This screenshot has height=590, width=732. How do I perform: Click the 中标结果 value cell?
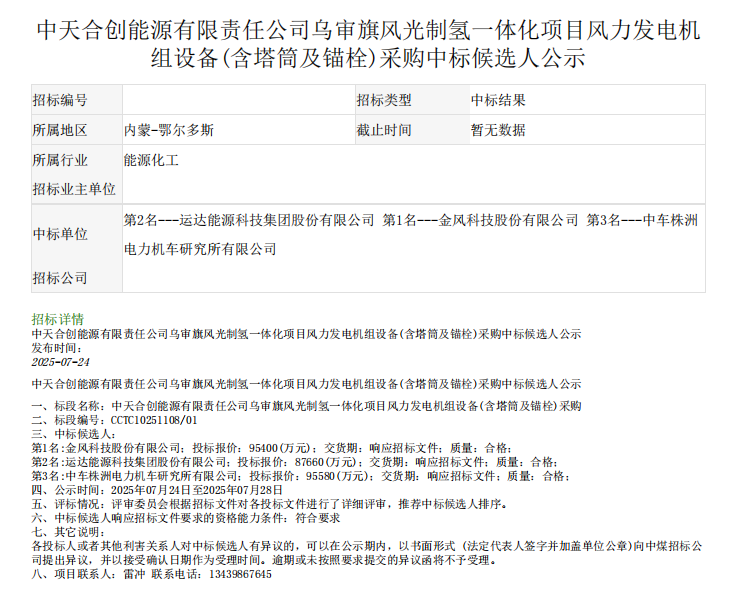pos(498,100)
